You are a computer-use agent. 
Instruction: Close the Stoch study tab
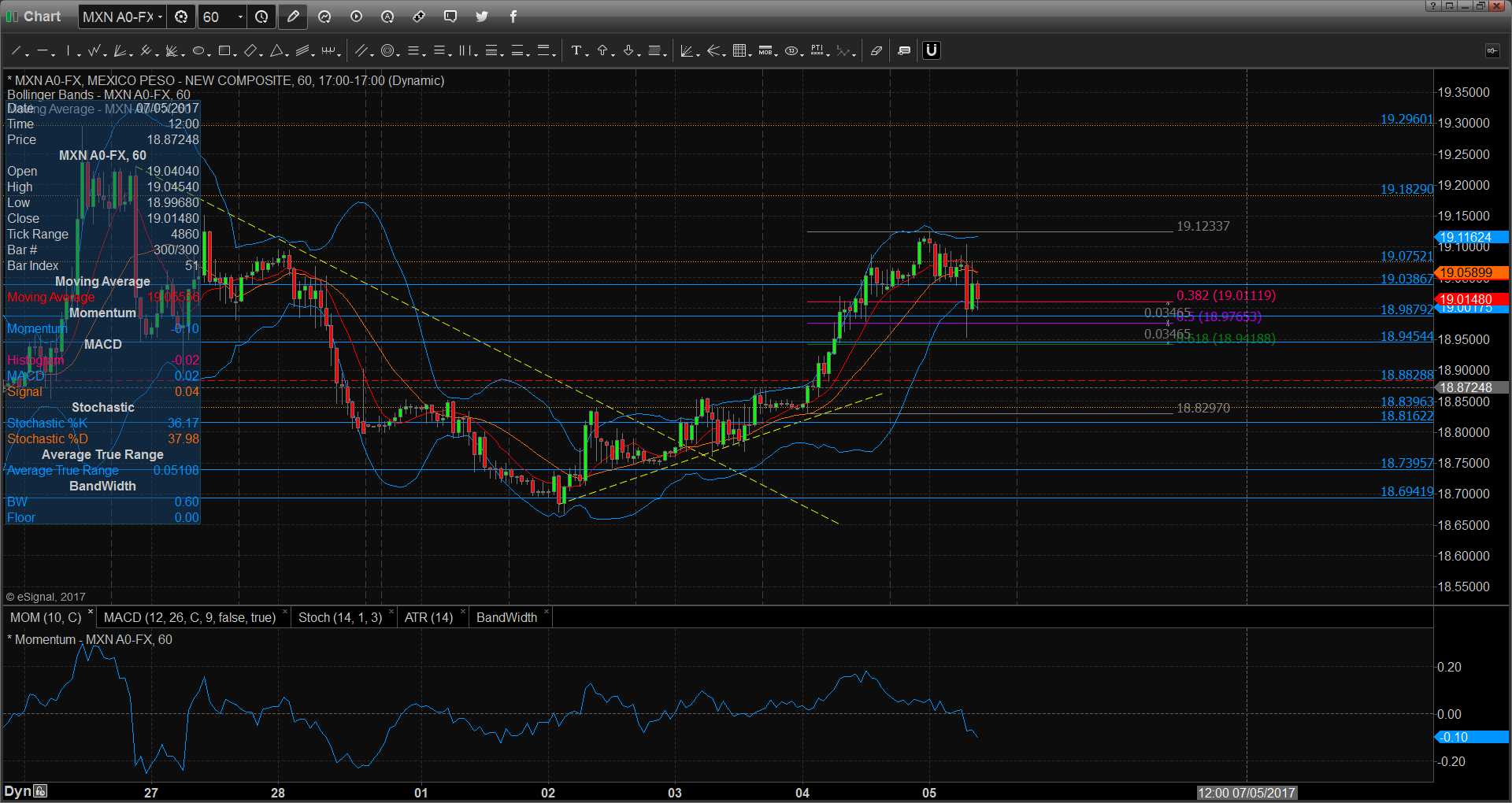391,612
